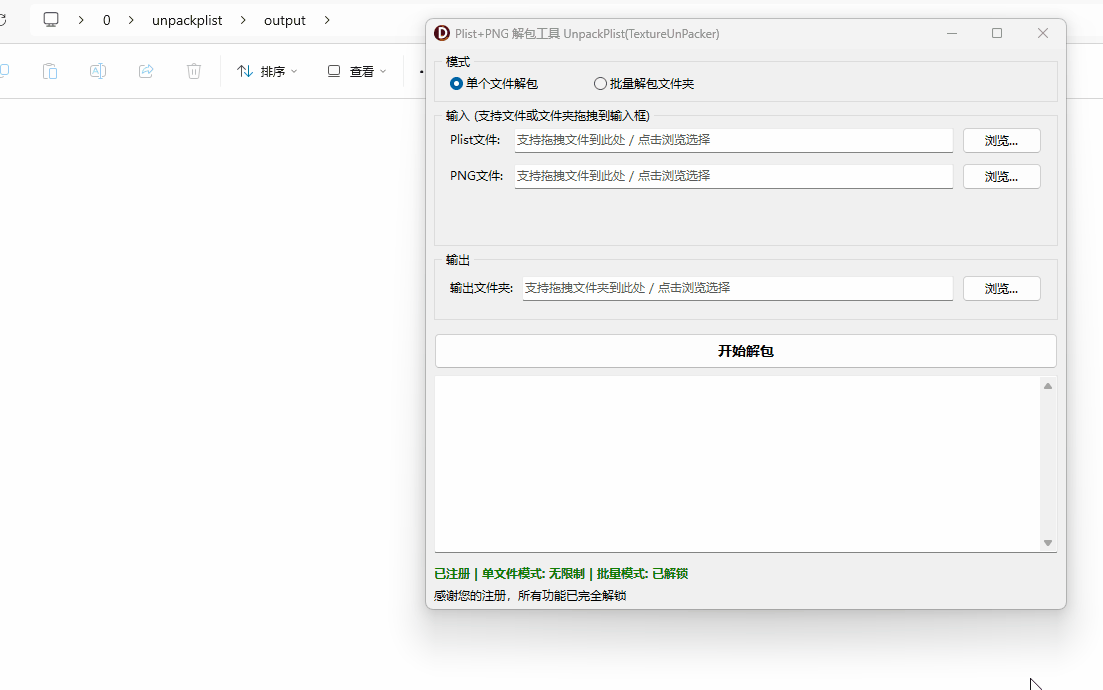Click inside the PNG文件 input field
1103x690 pixels.
click(x=730, y=176)
